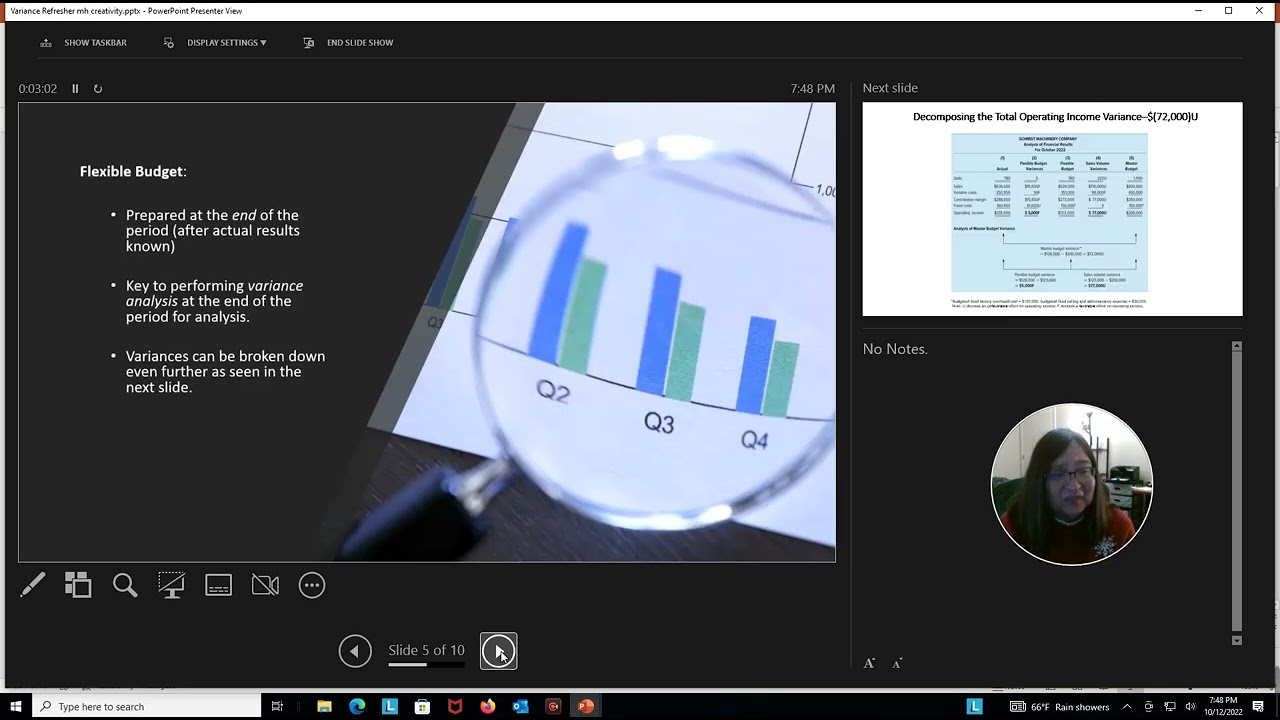
Task: Increase notes text size
Action: [x=869, y=663]
